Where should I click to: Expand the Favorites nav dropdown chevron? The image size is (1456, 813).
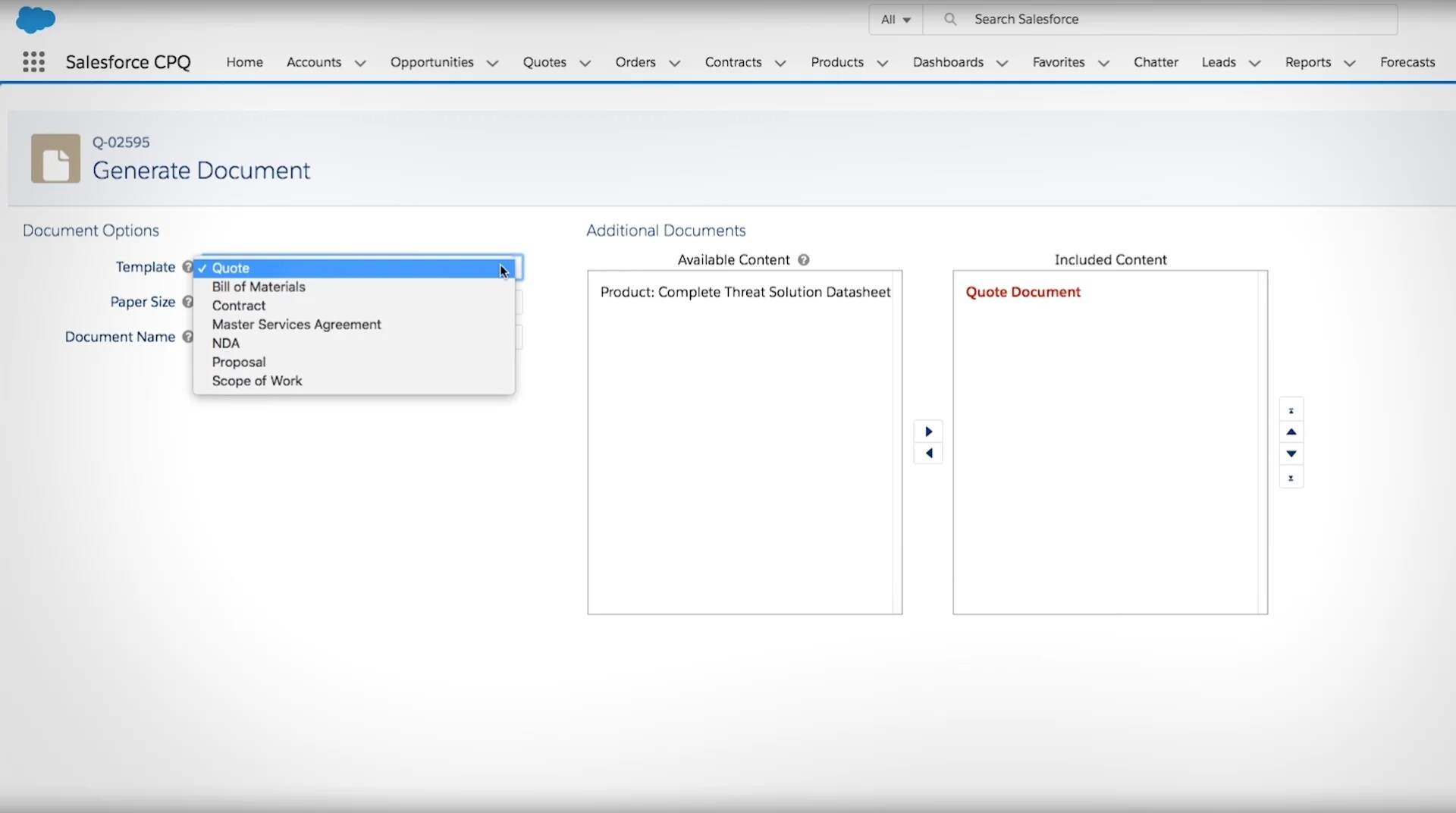coord(1103,63)
